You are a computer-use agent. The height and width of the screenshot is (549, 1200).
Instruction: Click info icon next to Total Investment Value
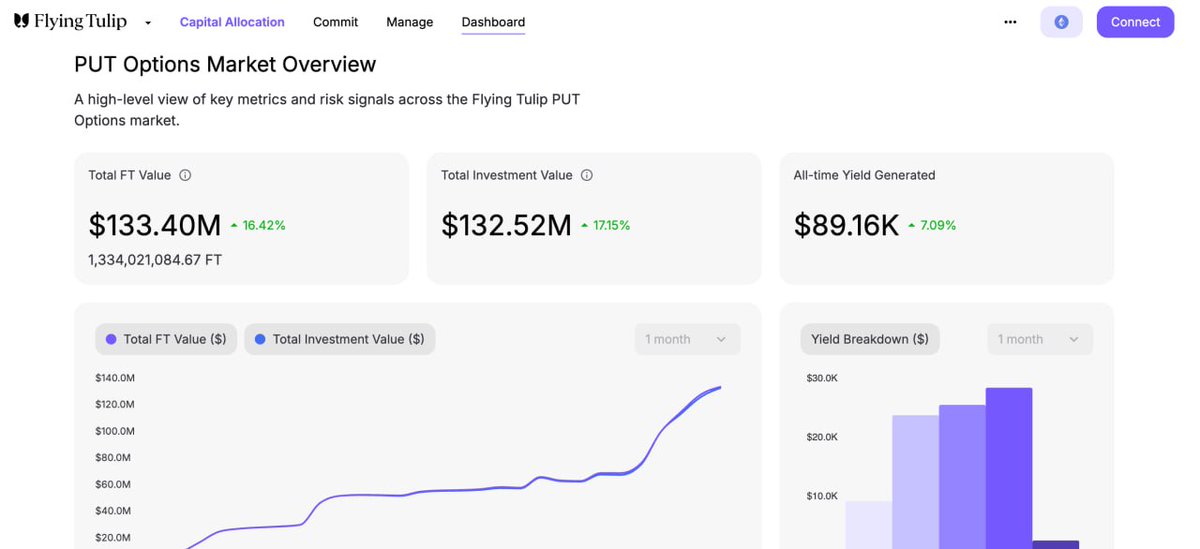[x=587, y=175]
